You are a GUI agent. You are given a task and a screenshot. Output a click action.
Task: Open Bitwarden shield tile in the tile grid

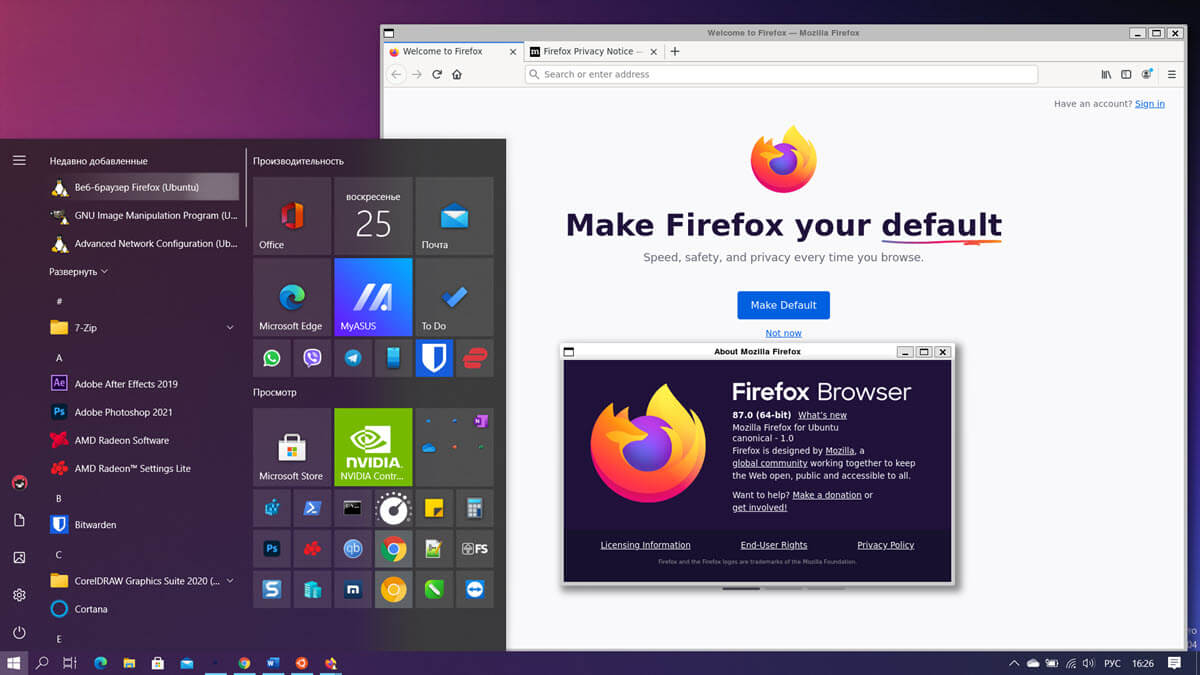pyautogui.click(x=434, y=358)
